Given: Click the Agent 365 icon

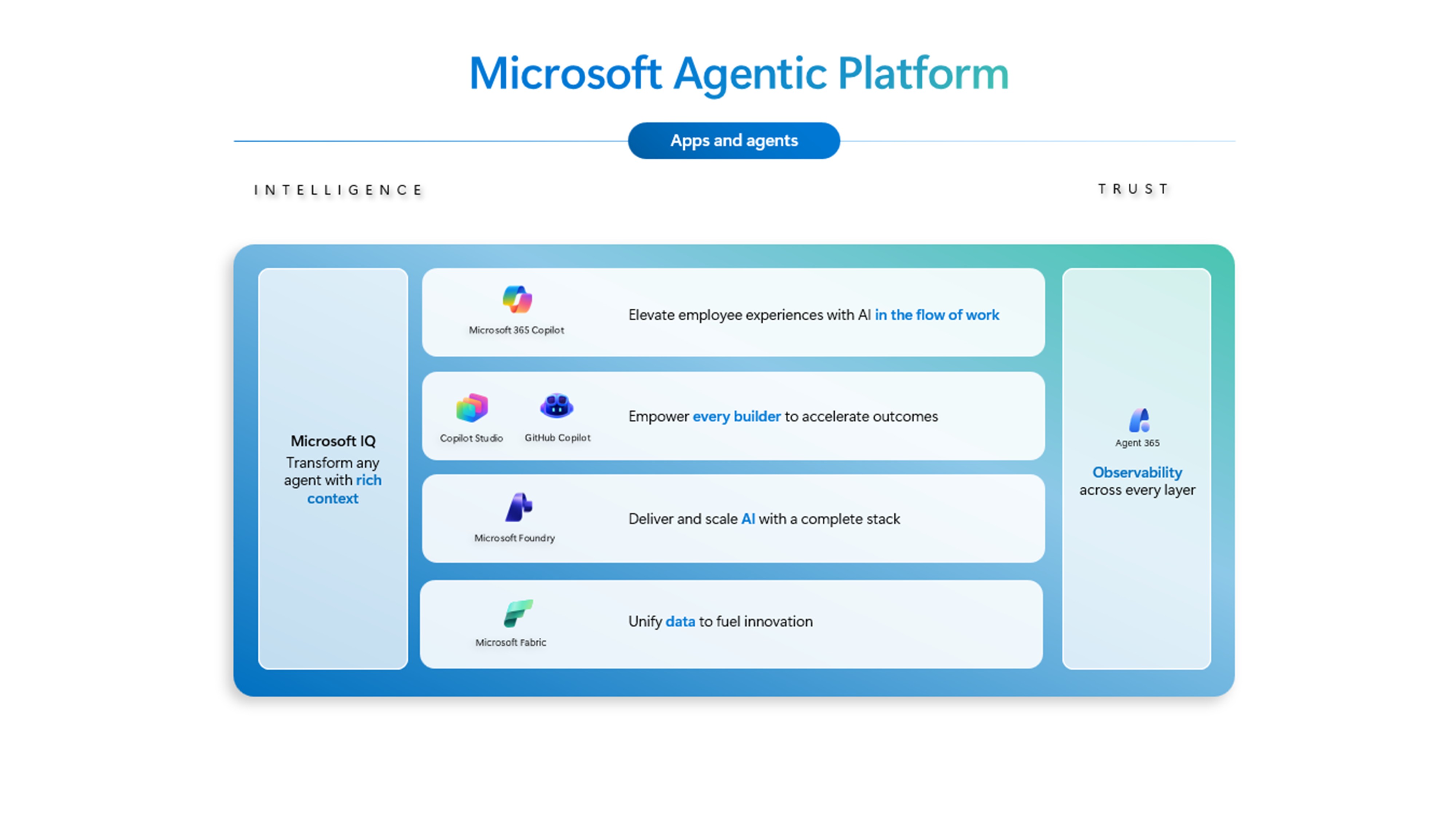Looking at the screenshot, I should coord(1138,420).
